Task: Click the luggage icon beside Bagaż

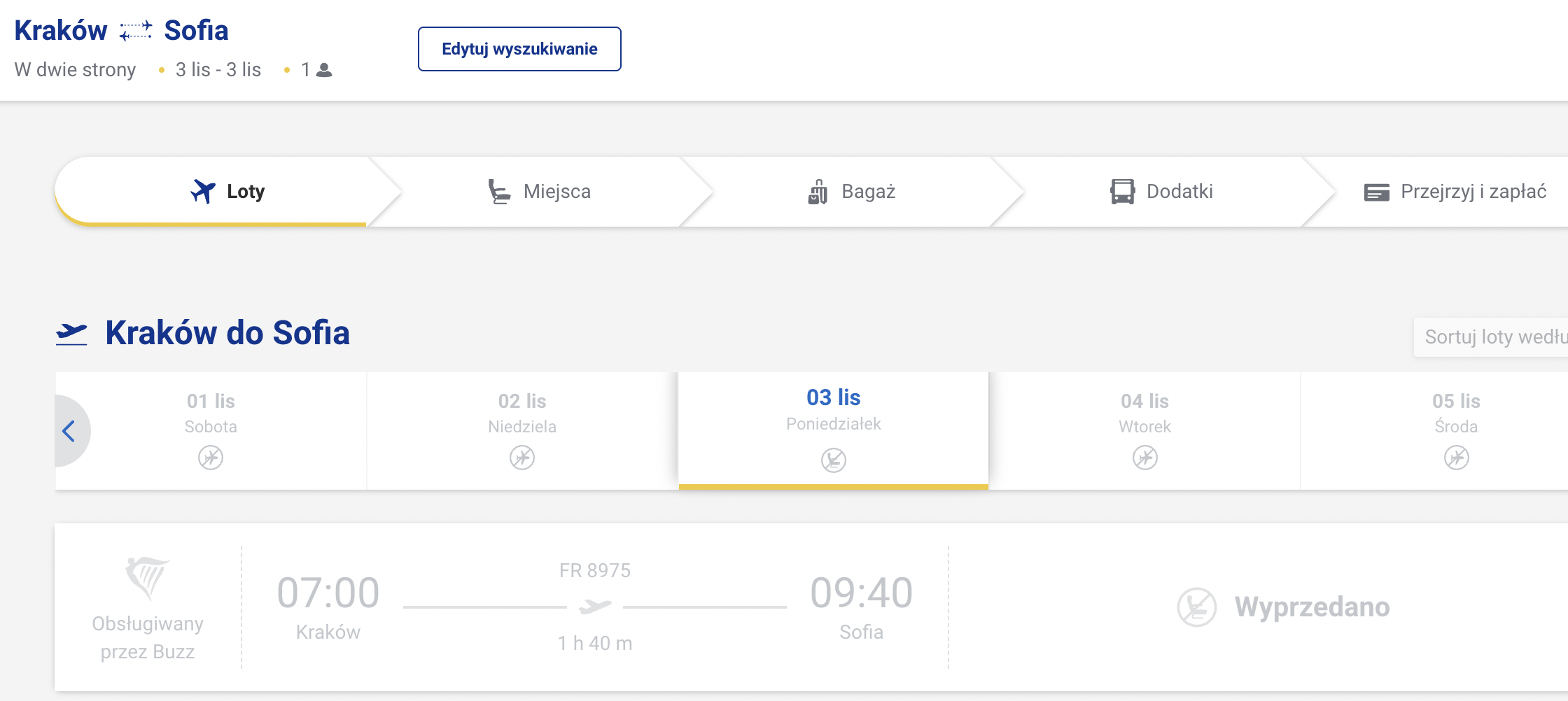Action: click(x=818, y=192)
